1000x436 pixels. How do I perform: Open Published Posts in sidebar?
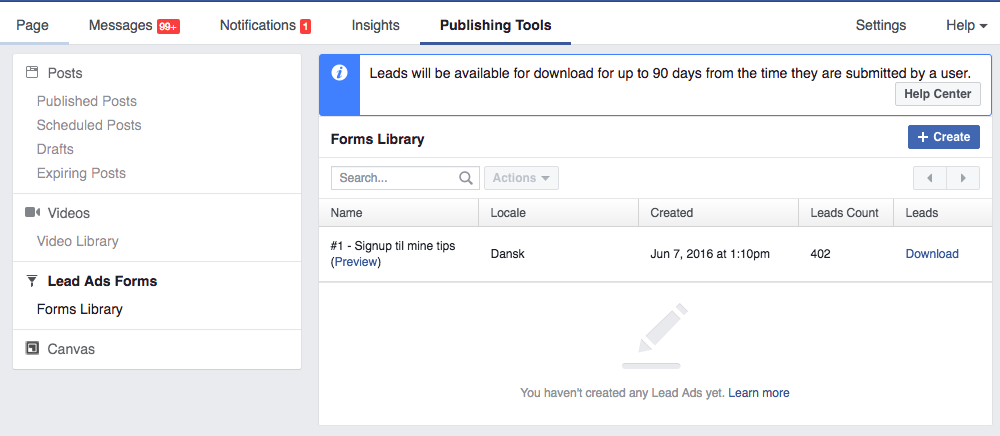[87, 101]
